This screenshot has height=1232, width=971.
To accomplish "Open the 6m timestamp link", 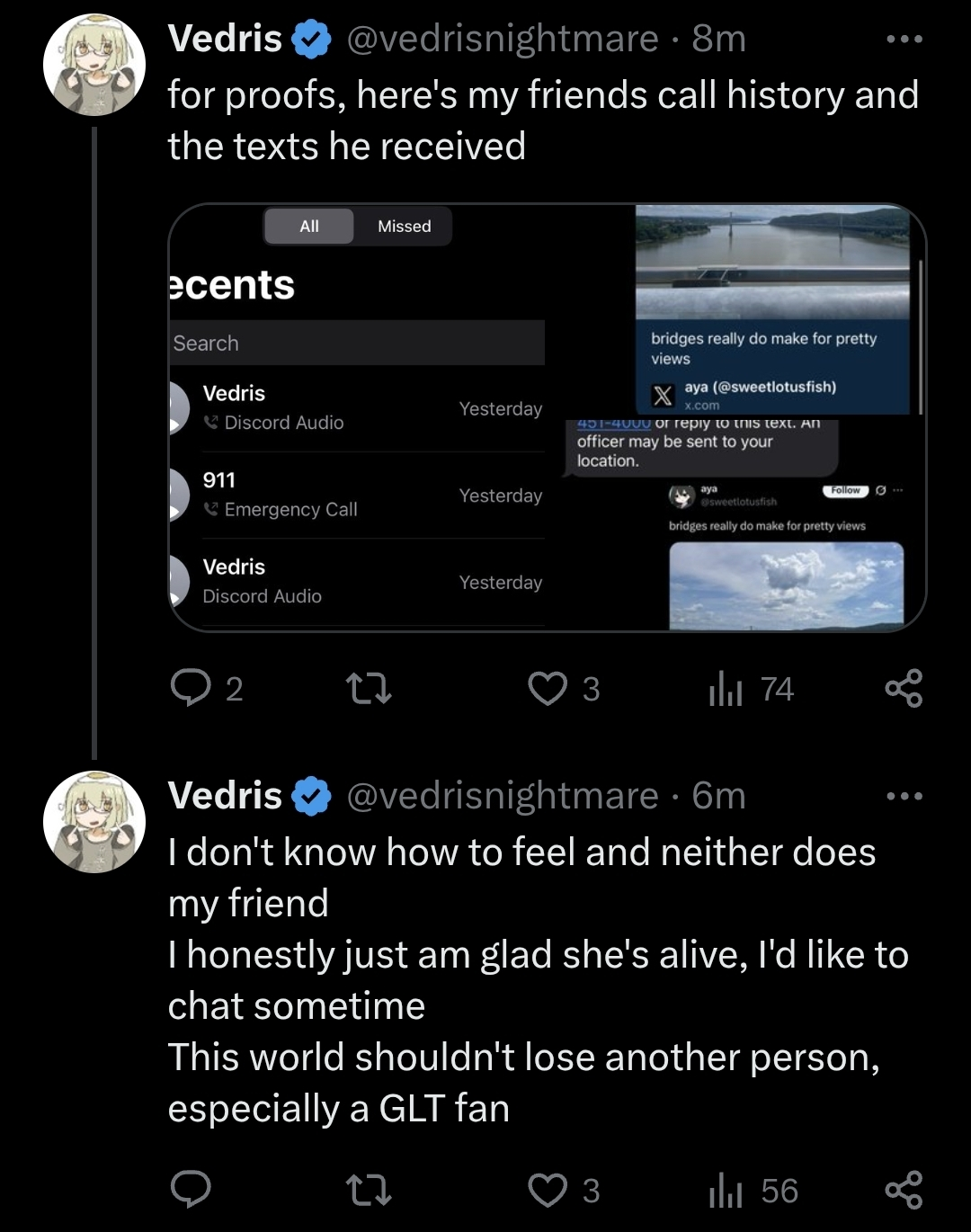I will [719, 796].
